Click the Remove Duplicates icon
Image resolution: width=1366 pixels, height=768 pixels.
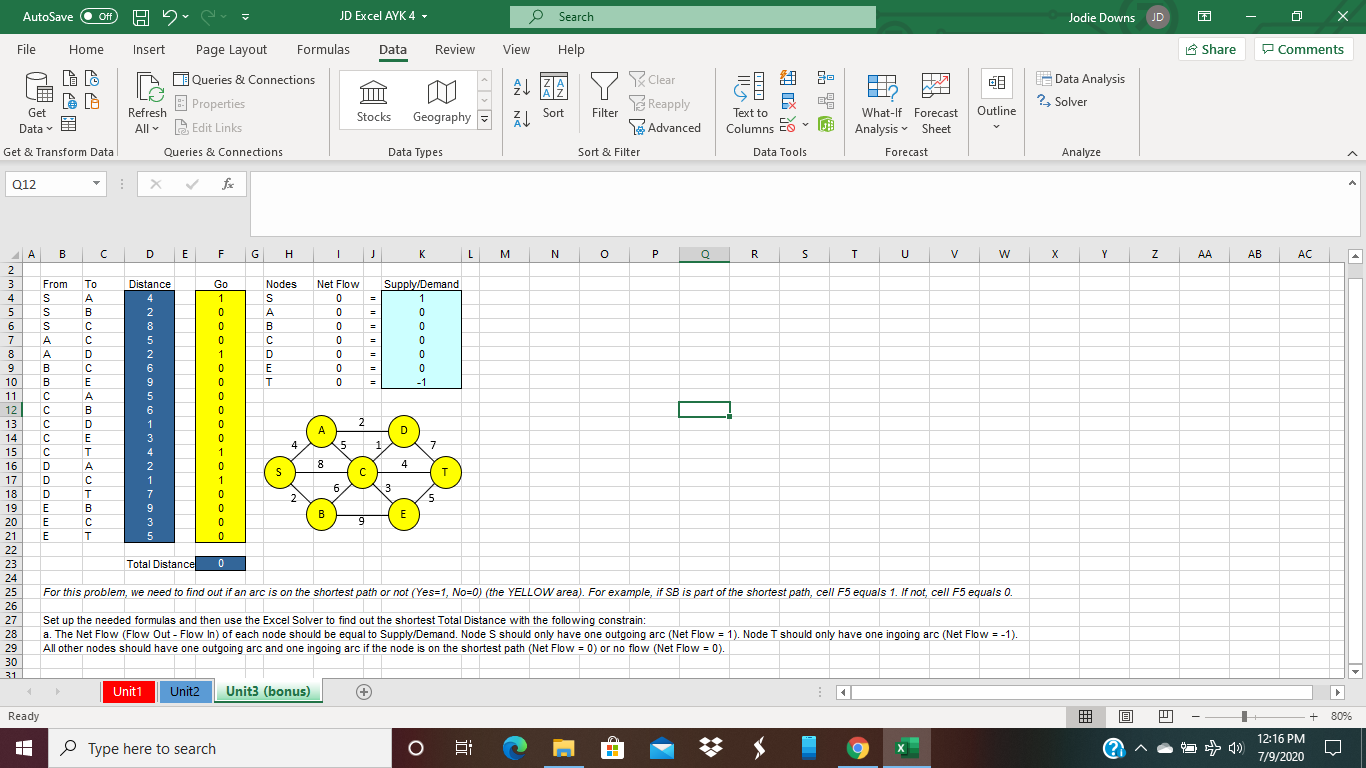[x=788, y=101]
